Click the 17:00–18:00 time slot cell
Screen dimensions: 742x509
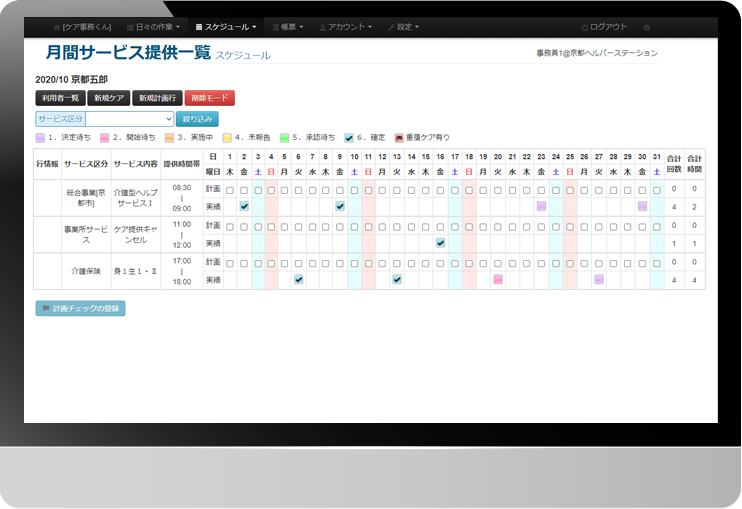[182, 271]
